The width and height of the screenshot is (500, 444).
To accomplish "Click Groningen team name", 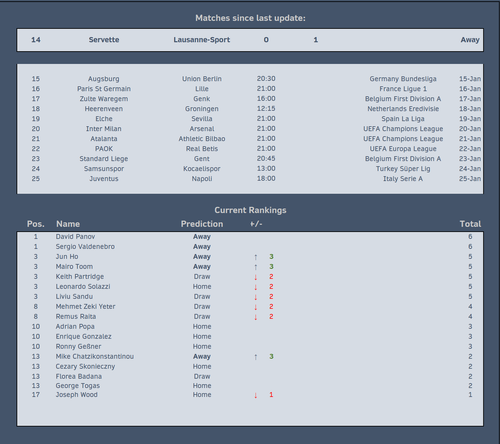I will point(202,109).
